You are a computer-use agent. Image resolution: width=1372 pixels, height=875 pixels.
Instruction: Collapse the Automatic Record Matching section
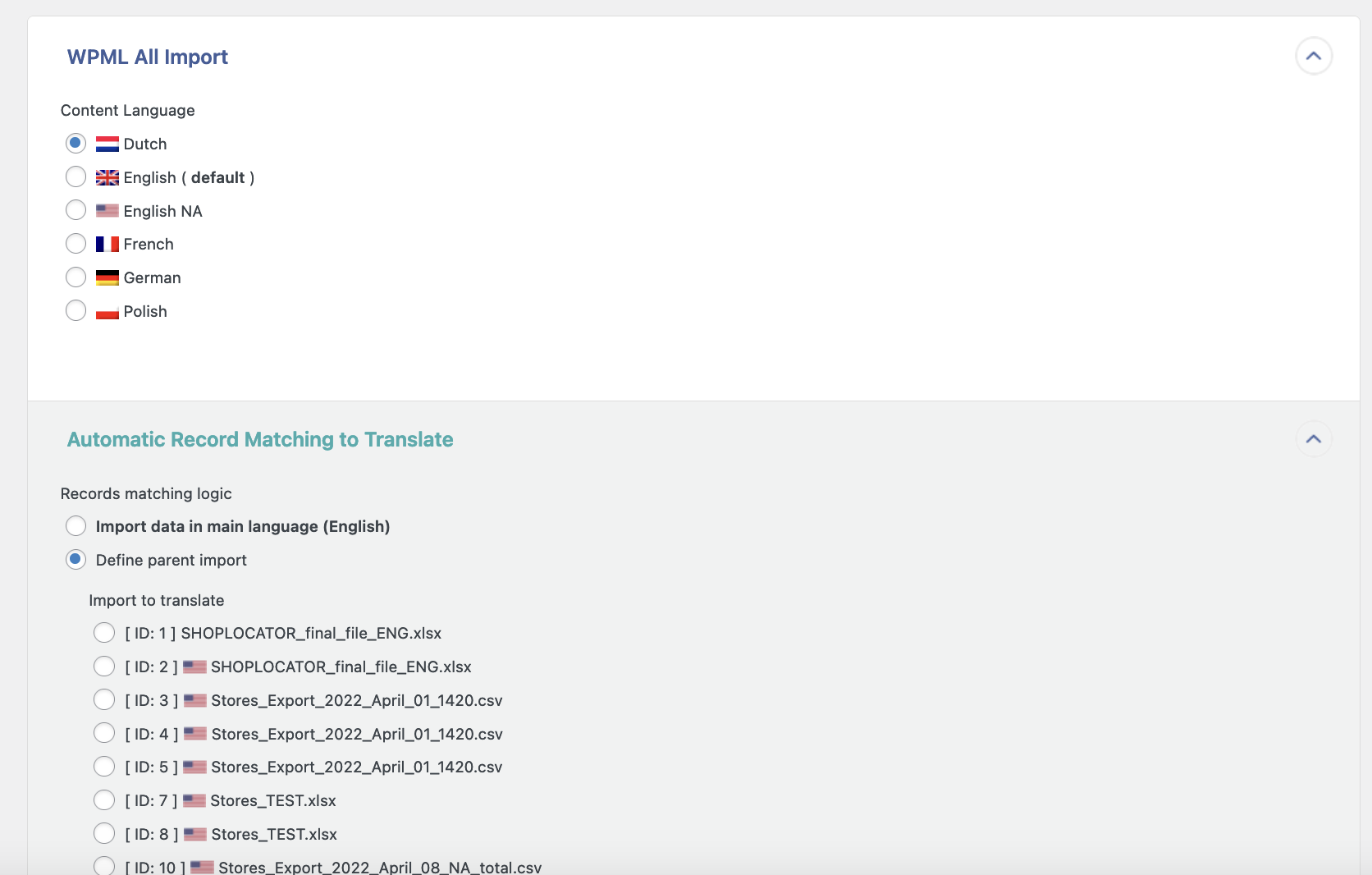(1313, 439)
